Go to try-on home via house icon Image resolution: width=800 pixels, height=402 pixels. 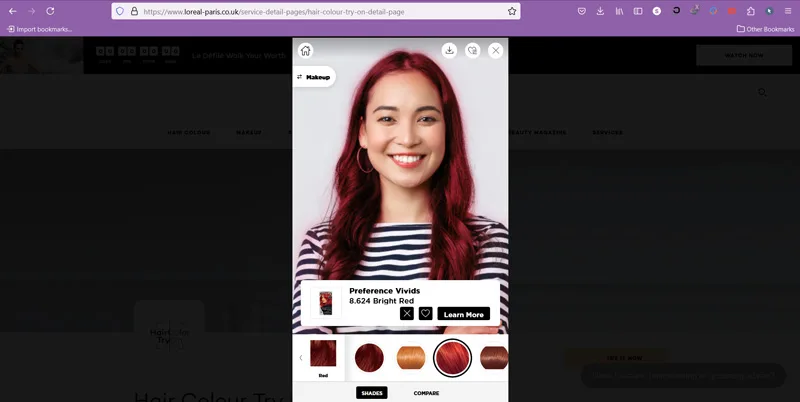point(305,51)
